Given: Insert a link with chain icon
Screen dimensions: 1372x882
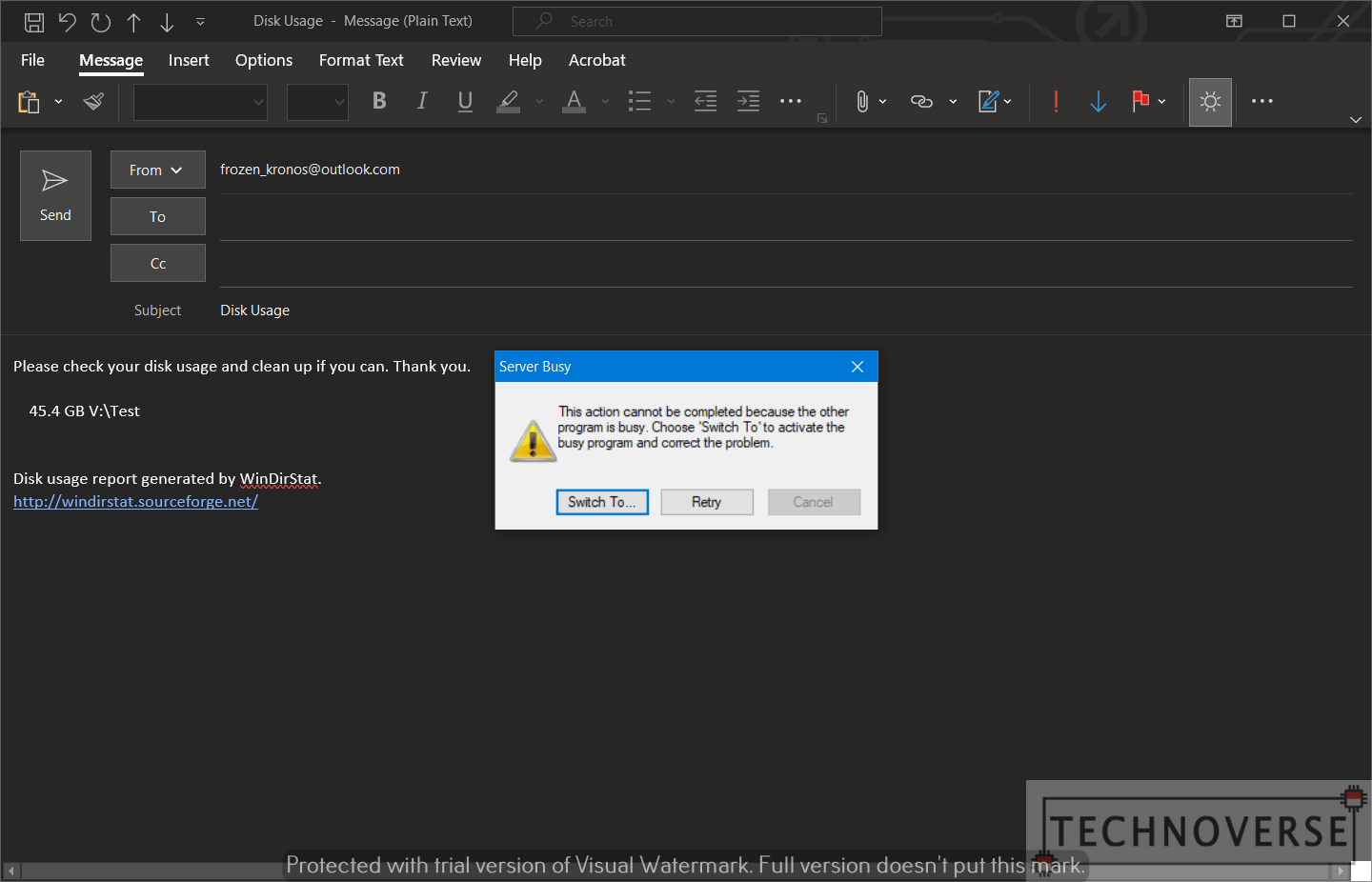Looking at the screenshot, I should pyautogui.click(x=921, y=101).
